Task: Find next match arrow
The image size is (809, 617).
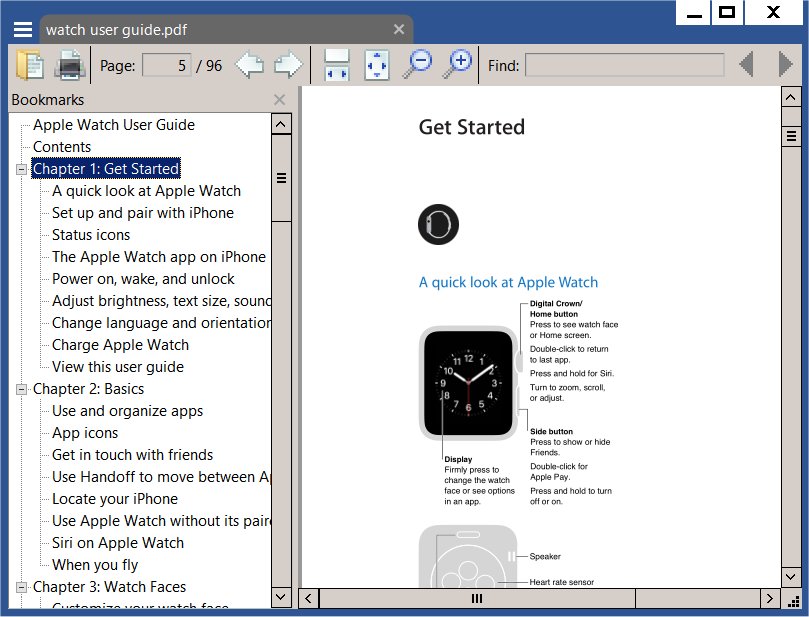Action: click(x=785, y=64)
